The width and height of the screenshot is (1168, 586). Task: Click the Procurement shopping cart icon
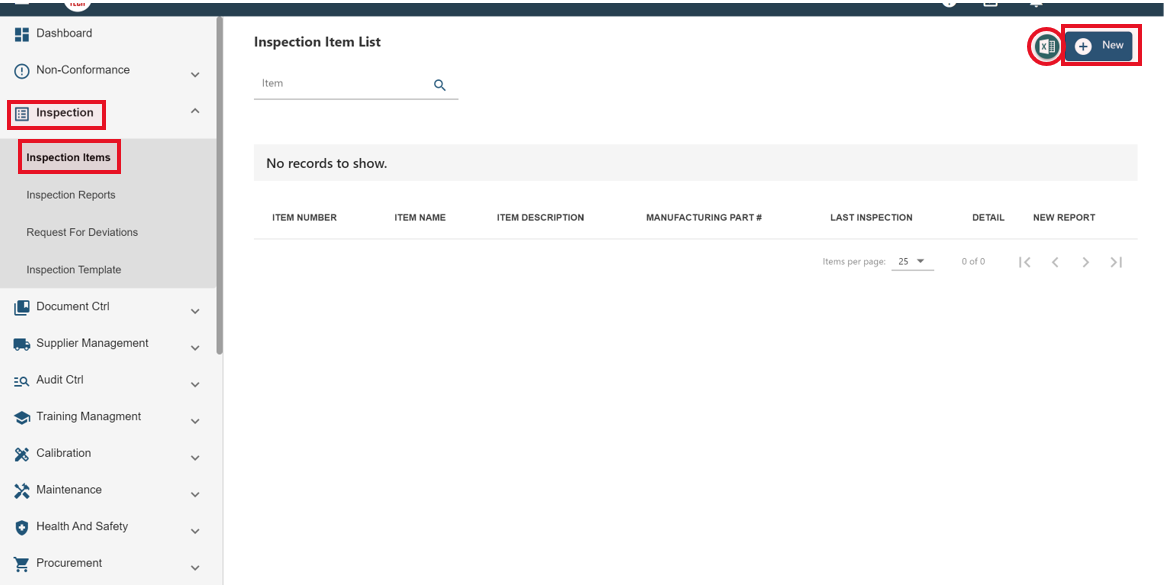tap(21, 563)
